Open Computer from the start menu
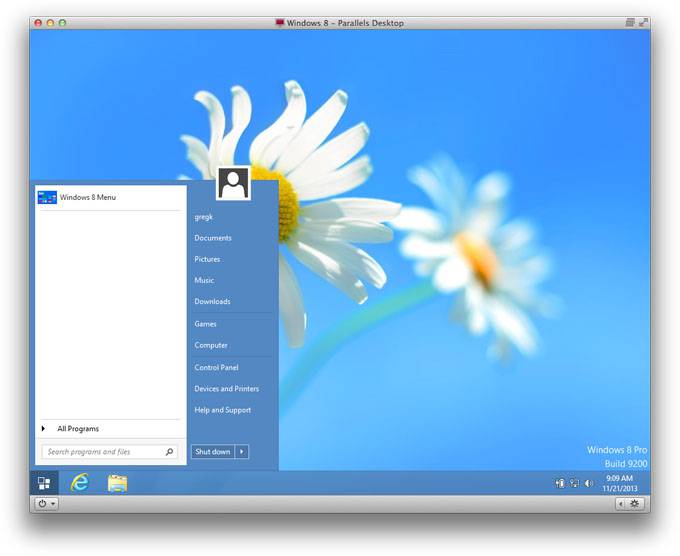The height and width of the screenshot is (556, 680). (x=211, y=345)
